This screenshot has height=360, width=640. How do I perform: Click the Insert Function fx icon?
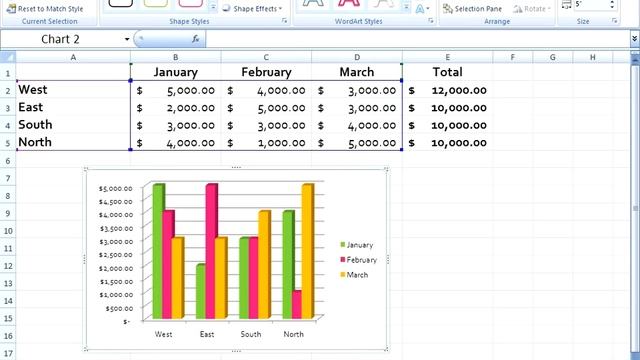(x=196, y=39)
